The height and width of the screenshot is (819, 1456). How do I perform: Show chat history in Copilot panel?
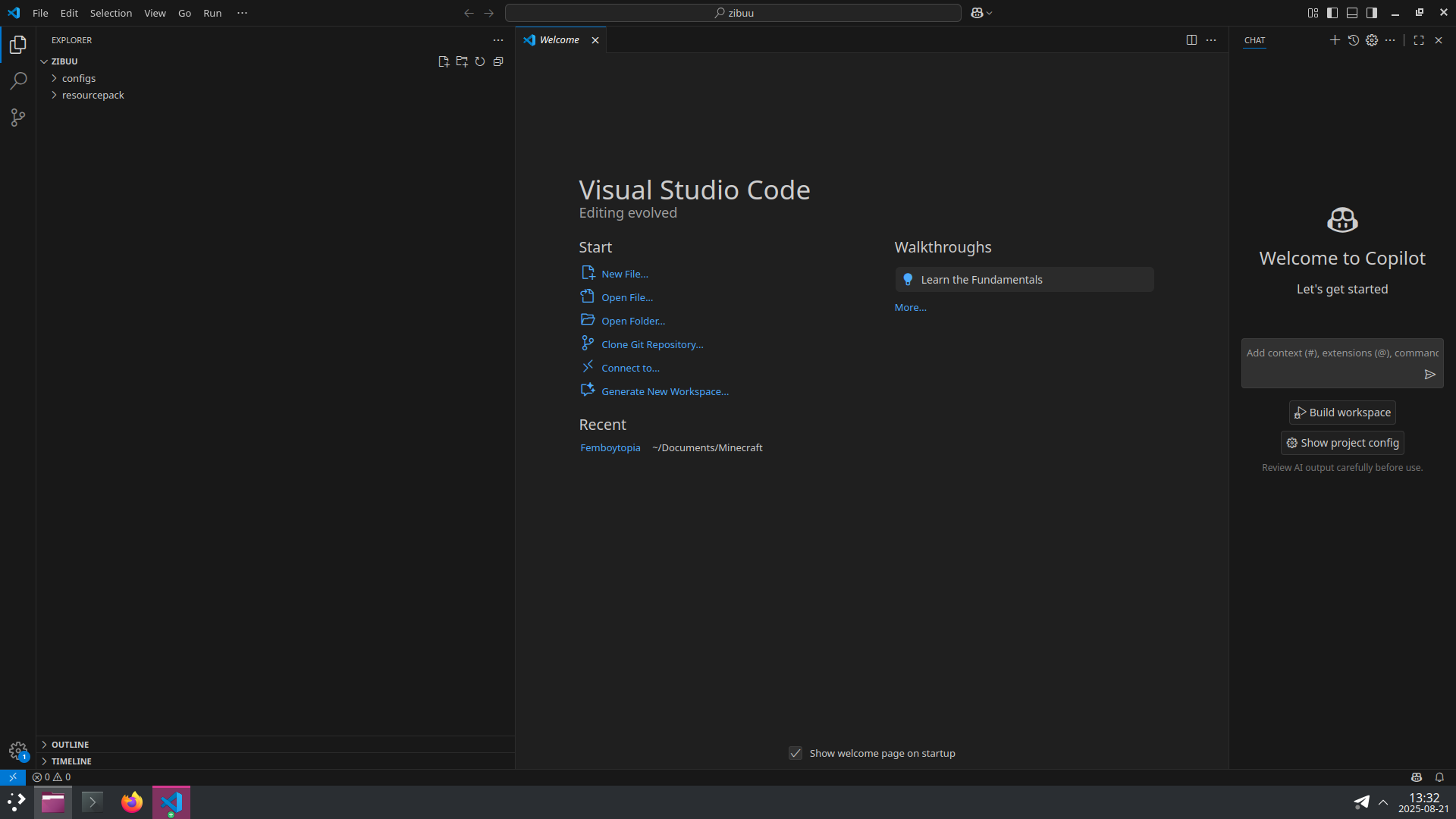click(1354, 40)
